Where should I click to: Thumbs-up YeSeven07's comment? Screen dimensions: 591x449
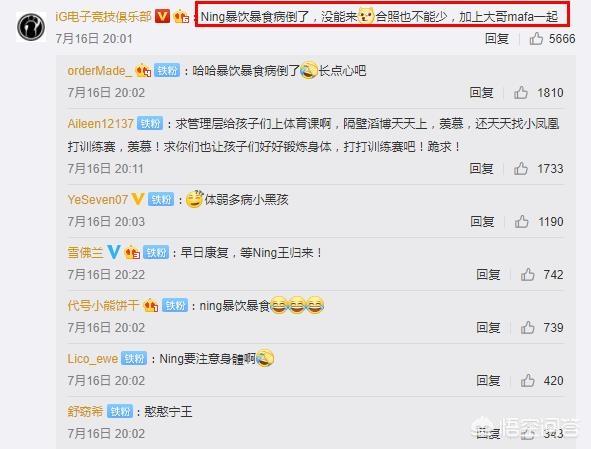pos(521,221)
